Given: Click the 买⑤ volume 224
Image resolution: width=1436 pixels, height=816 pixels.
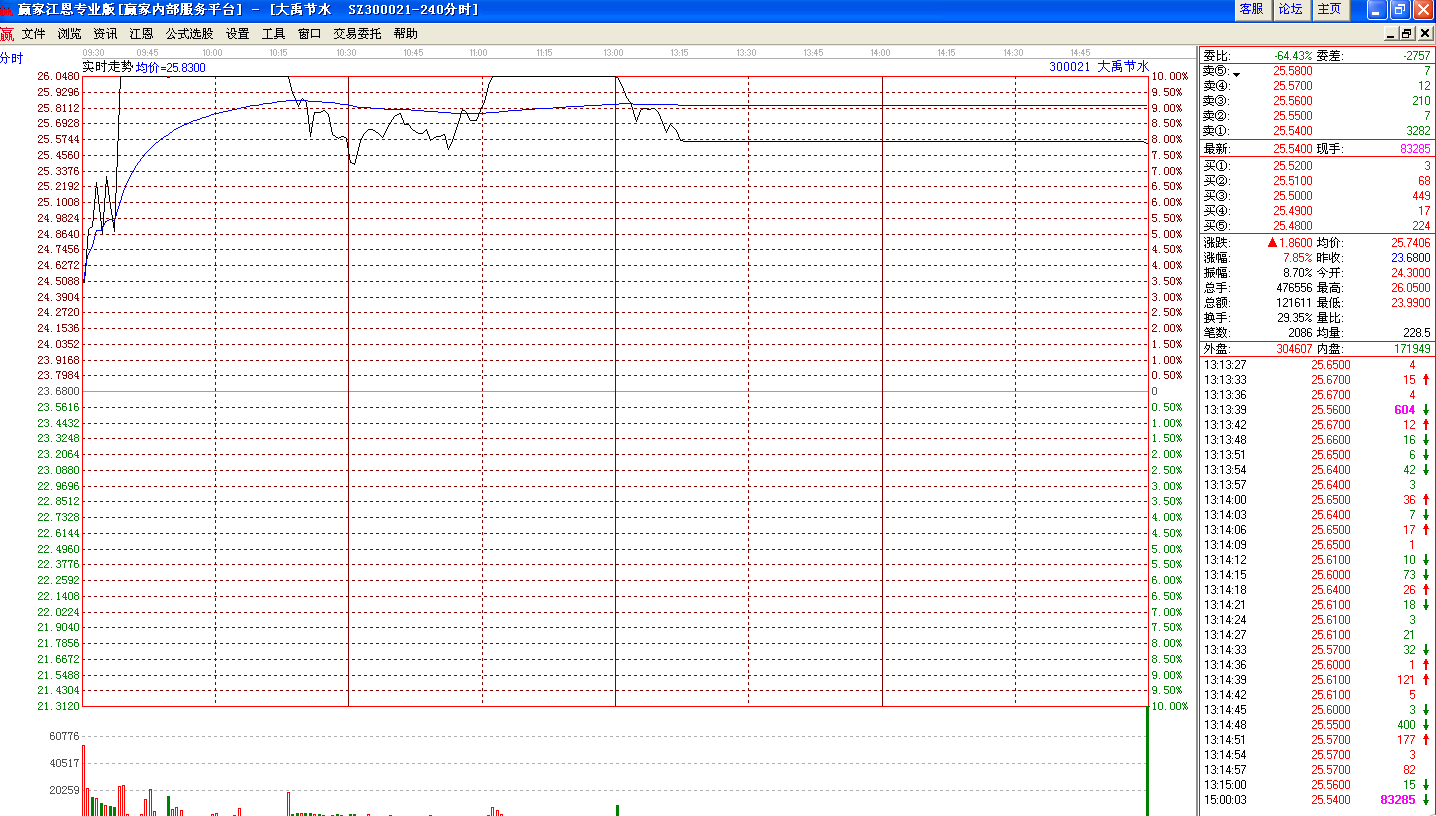Looking at the screenshot, I should pos(1421,226).
